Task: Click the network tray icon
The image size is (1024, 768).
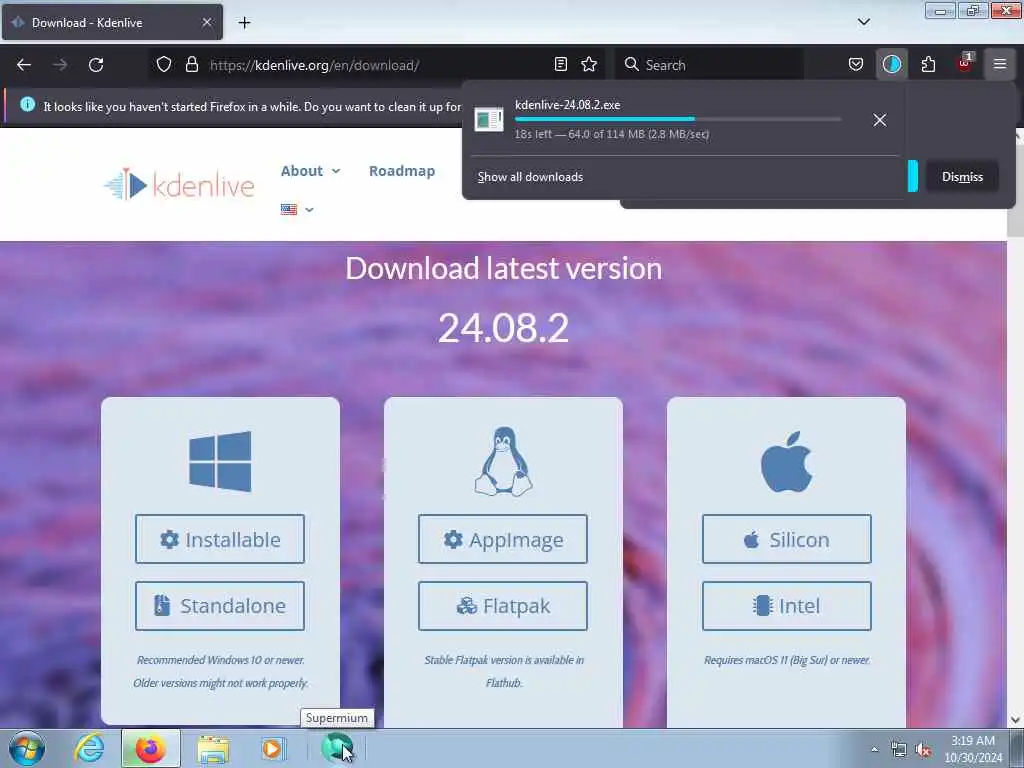Action: pyautogui.click(x=899, y=749)
